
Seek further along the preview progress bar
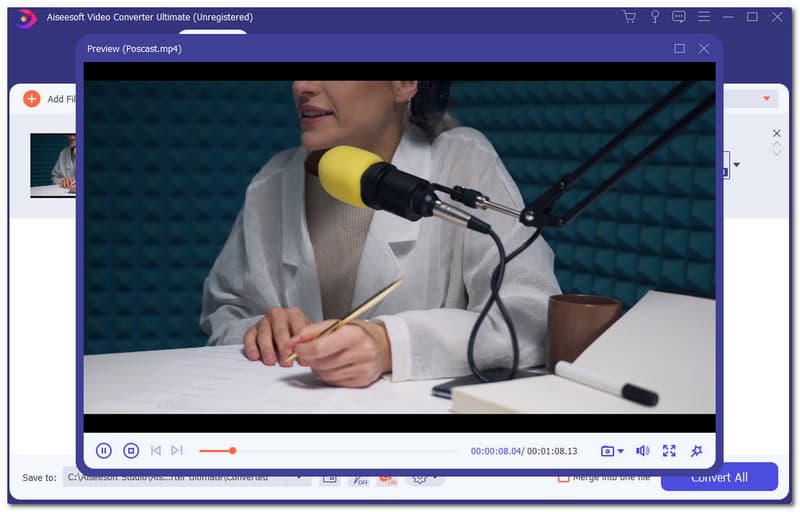[328, 451]
